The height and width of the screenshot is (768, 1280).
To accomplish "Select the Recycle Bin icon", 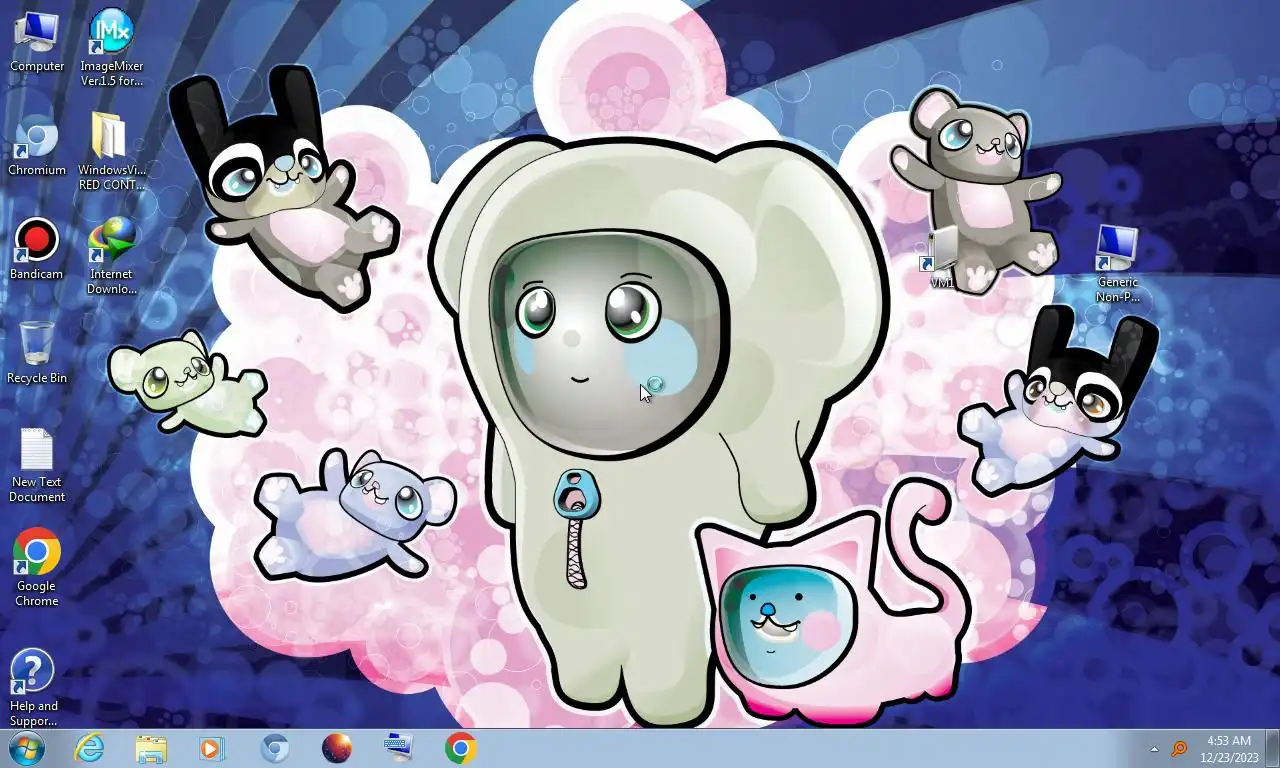I will pos(37,353).
